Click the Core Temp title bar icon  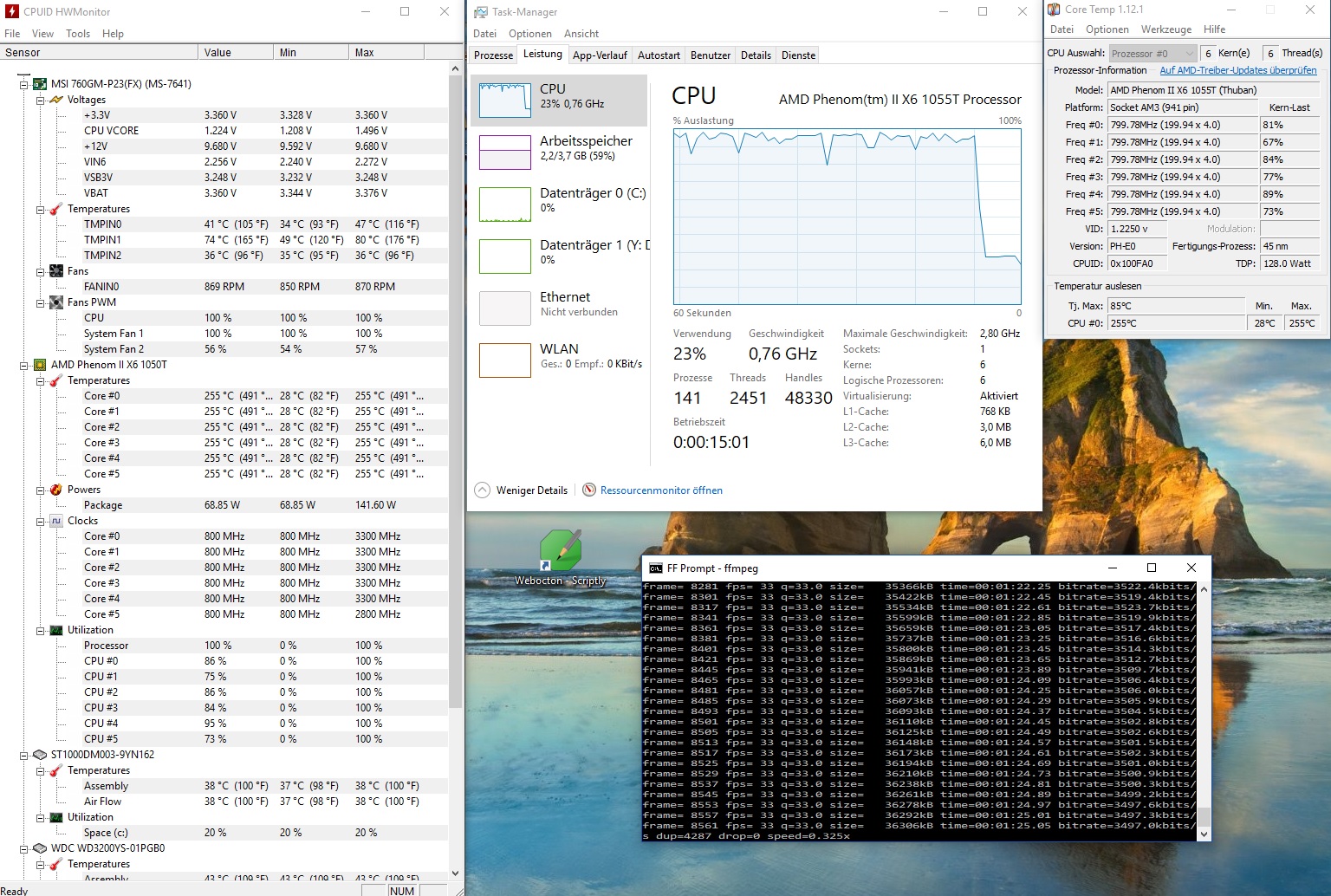1054,10
